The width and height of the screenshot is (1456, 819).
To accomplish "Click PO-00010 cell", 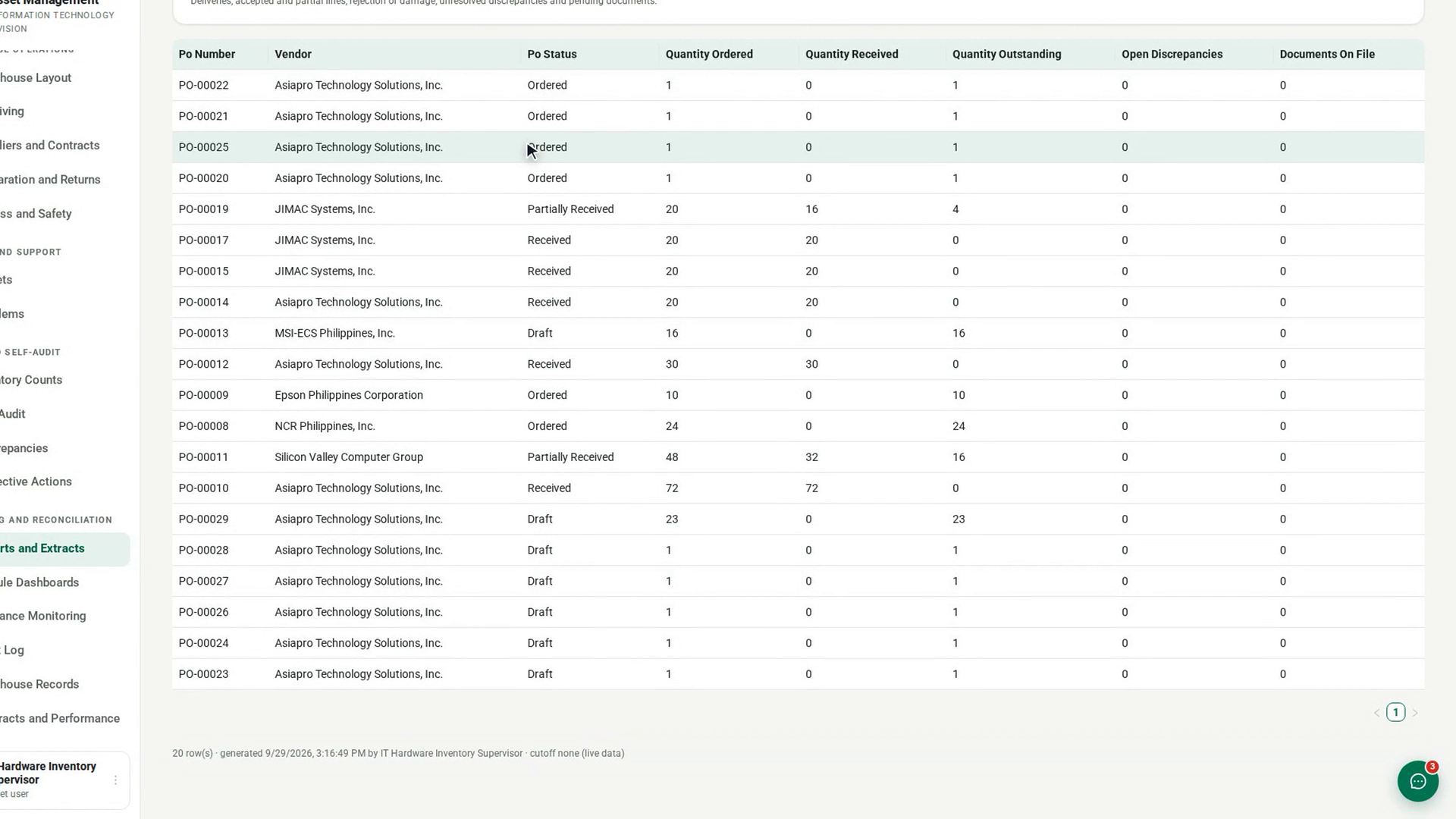I will [x=203, y=488].
